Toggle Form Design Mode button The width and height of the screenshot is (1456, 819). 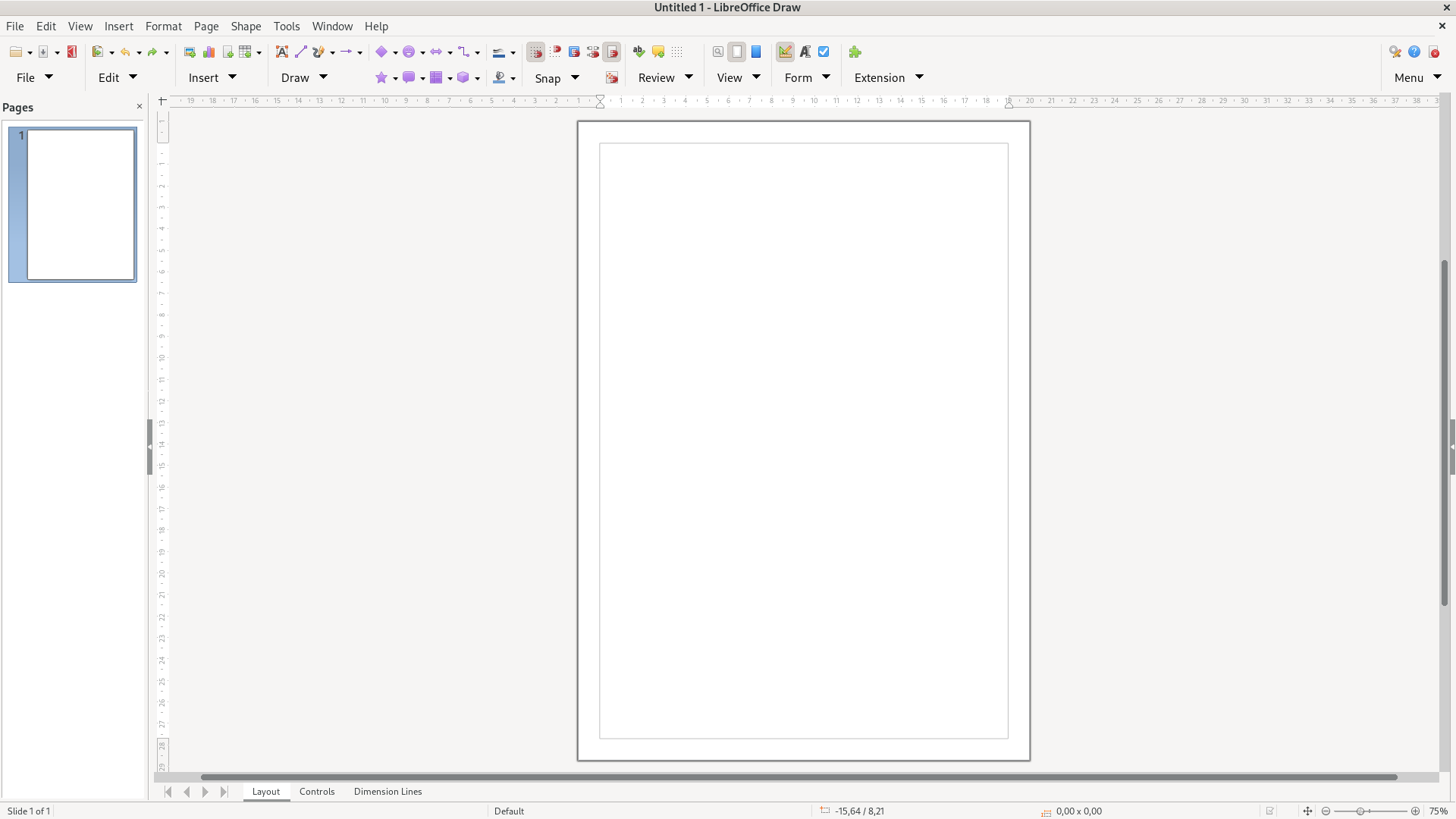click(x=785, y=52)
